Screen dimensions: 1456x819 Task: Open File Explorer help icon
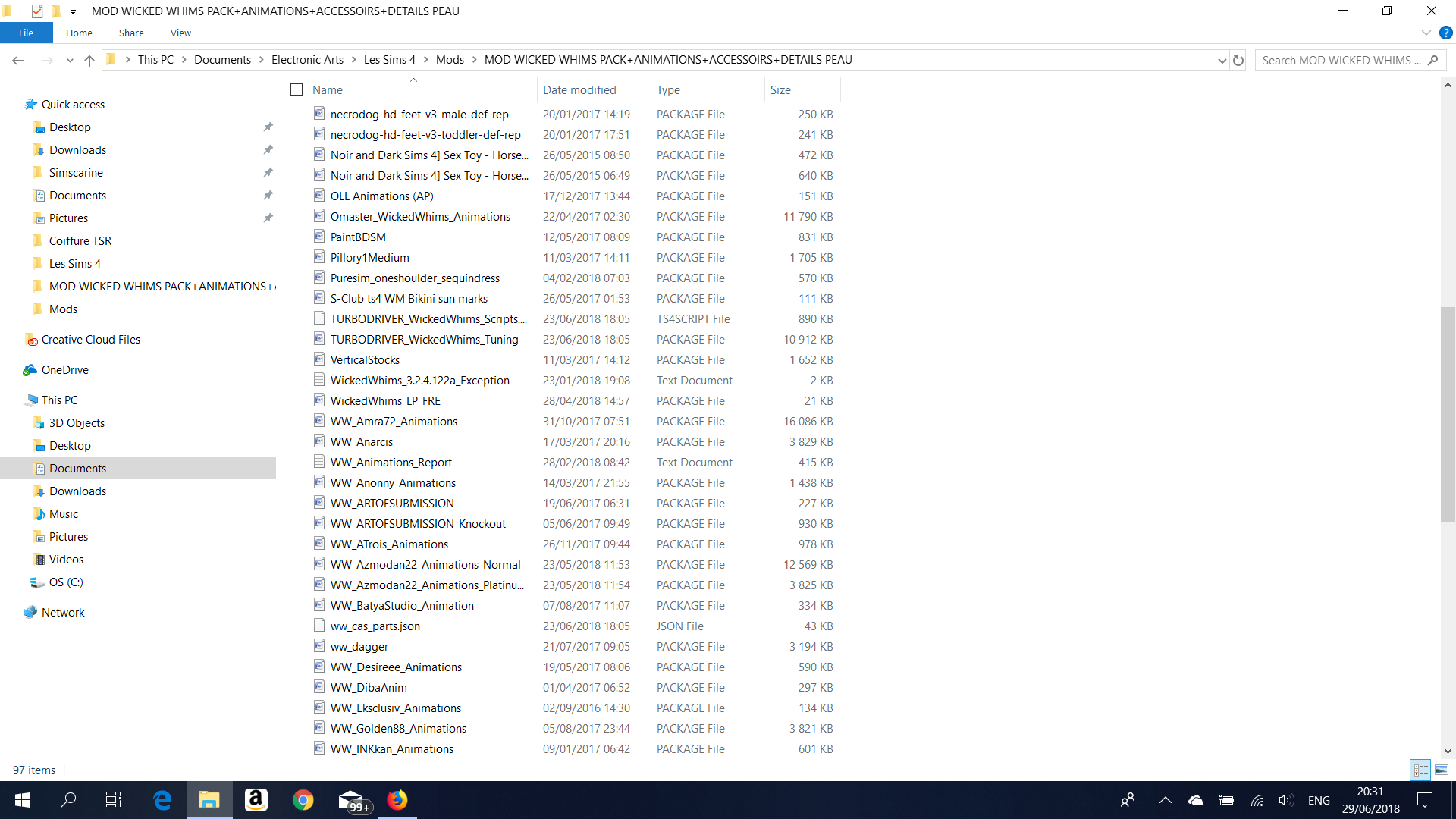1446,33
